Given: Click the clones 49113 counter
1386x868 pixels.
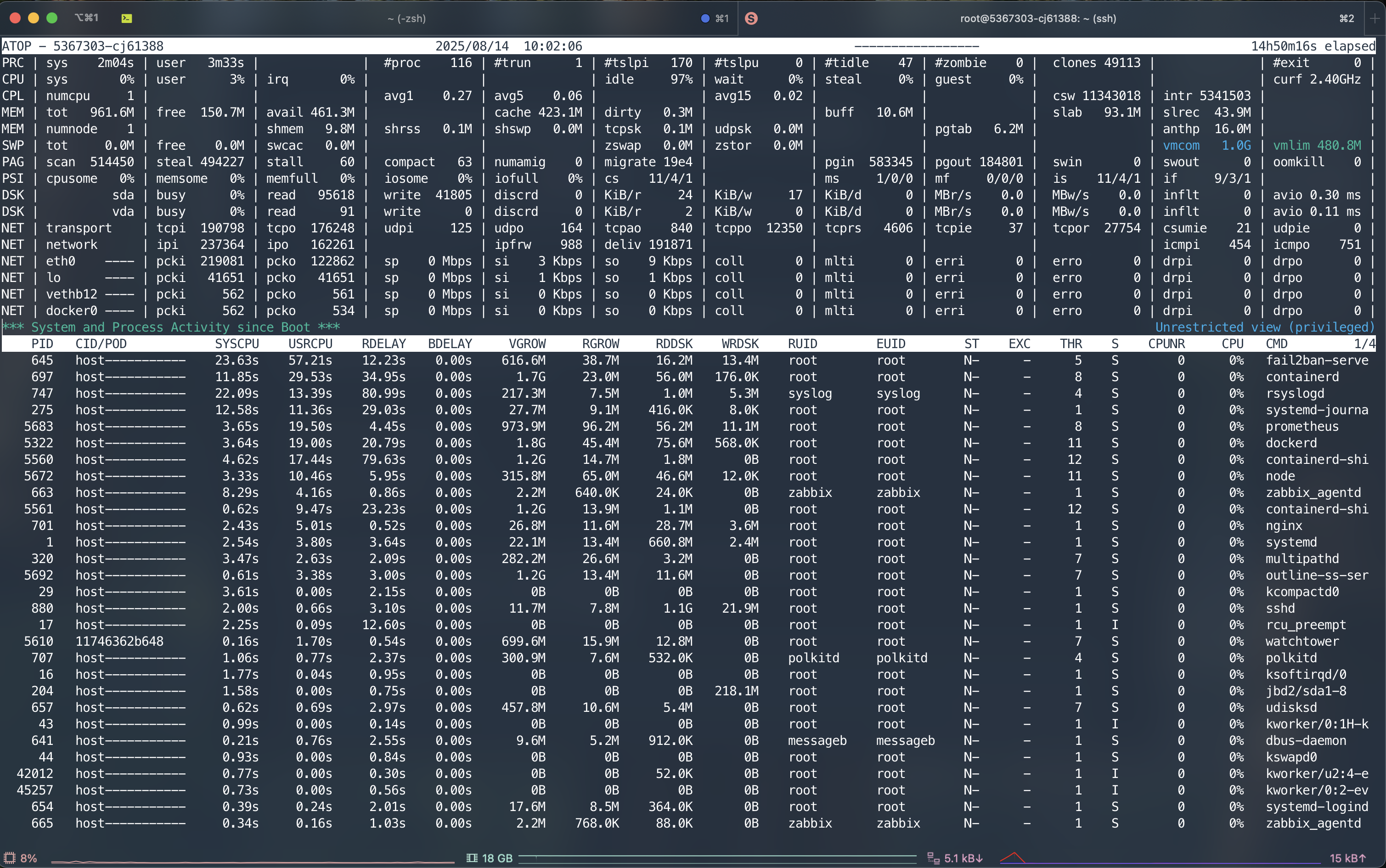Looking at the screenshot, I should (1097, 62).
